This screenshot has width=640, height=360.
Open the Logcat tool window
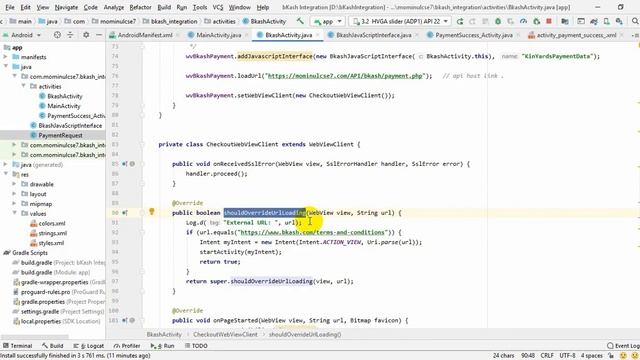tap(89, 346)
